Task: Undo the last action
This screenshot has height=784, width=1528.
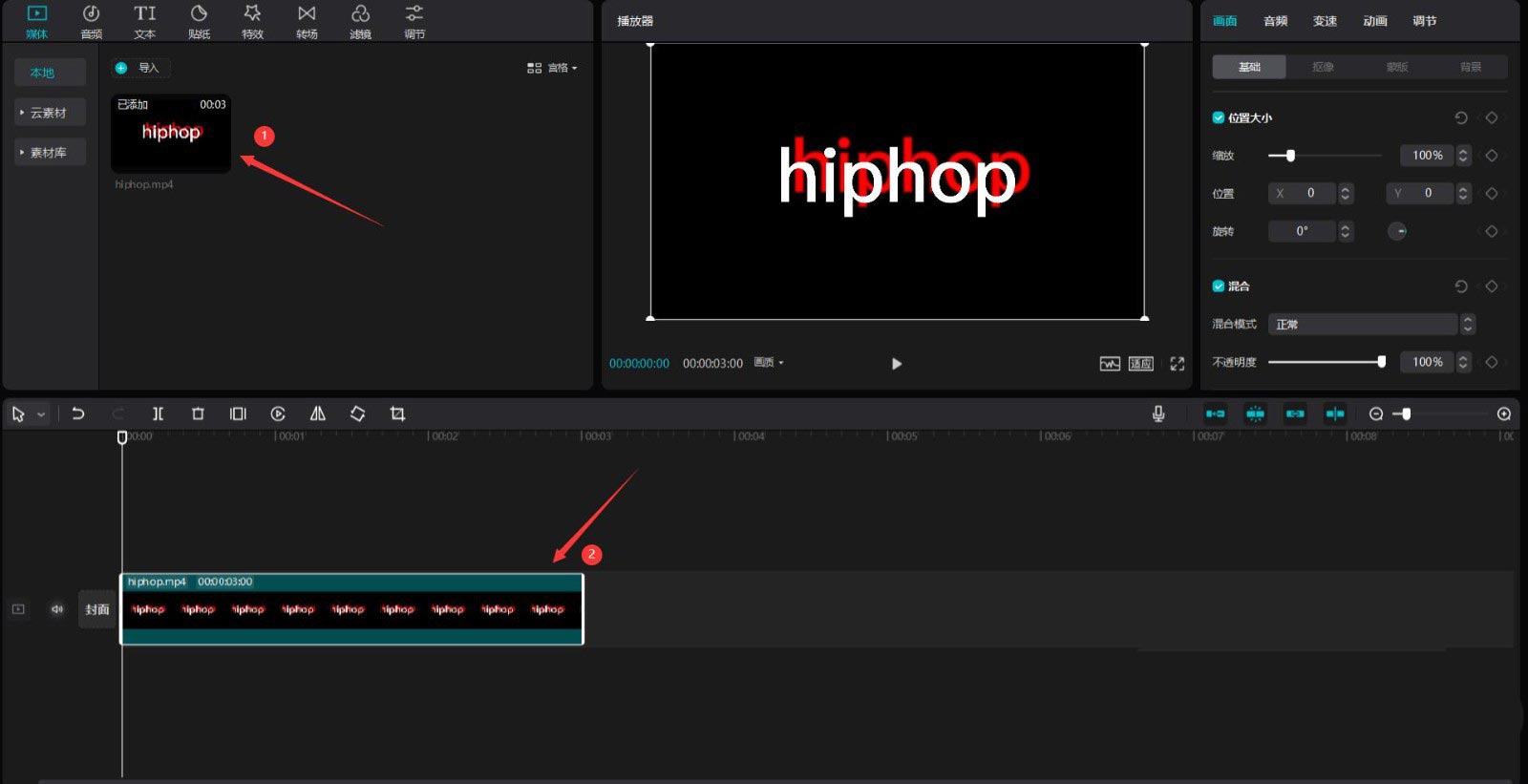Action: point(78,413)
